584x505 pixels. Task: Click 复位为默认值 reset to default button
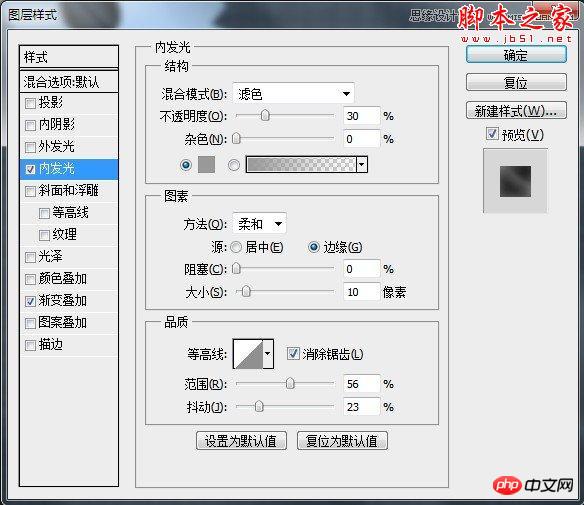point(342,441)
